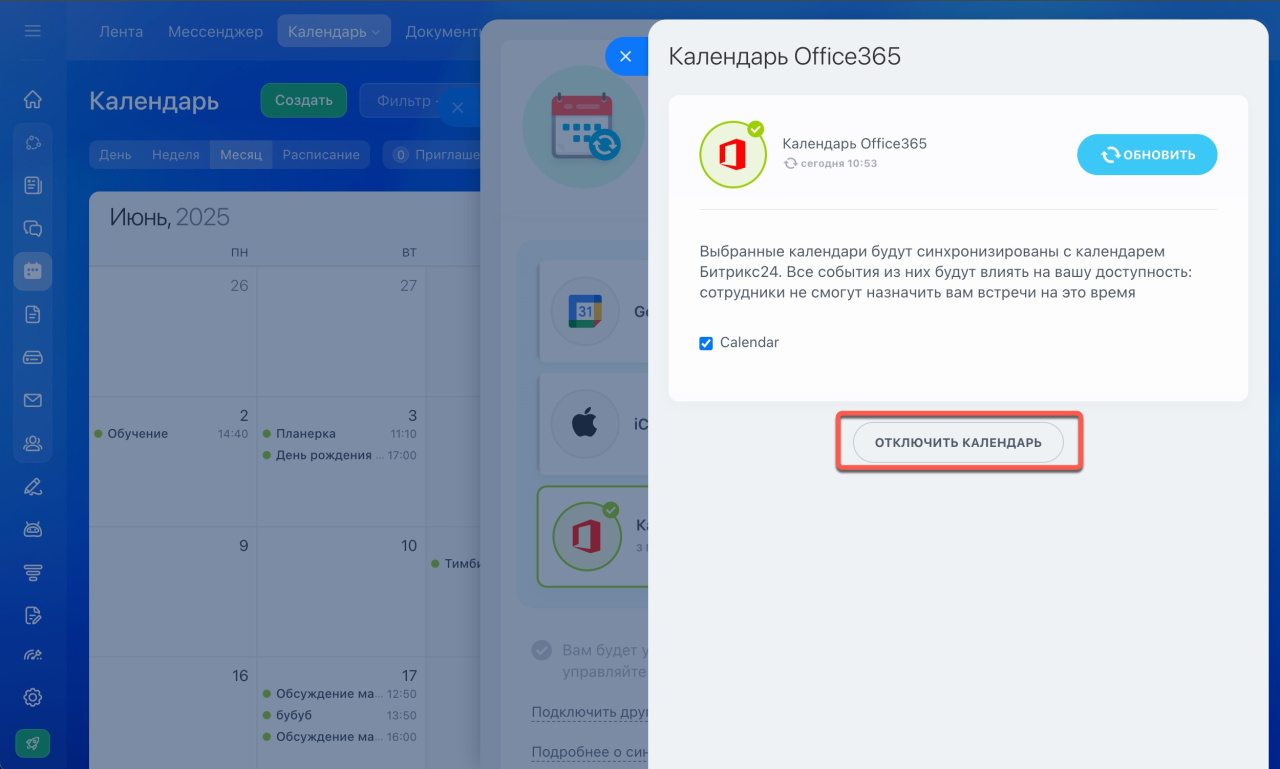
Task: Select the day cell numbered 9
Action: (173, 592)
